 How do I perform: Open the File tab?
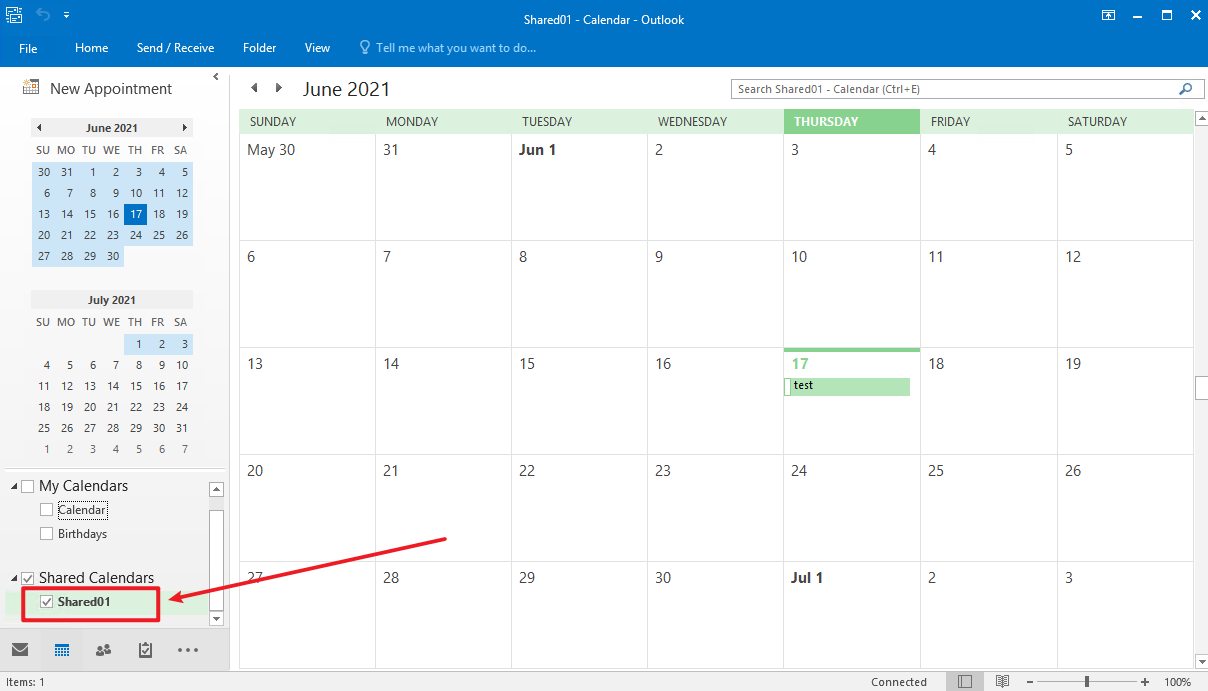pos(28,48)
